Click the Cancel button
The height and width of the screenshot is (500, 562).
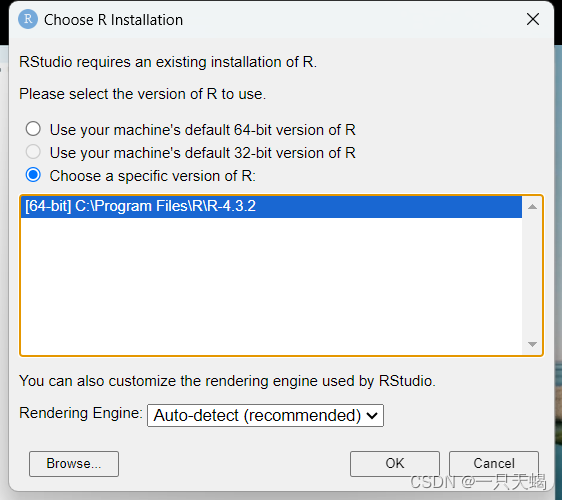494,463
